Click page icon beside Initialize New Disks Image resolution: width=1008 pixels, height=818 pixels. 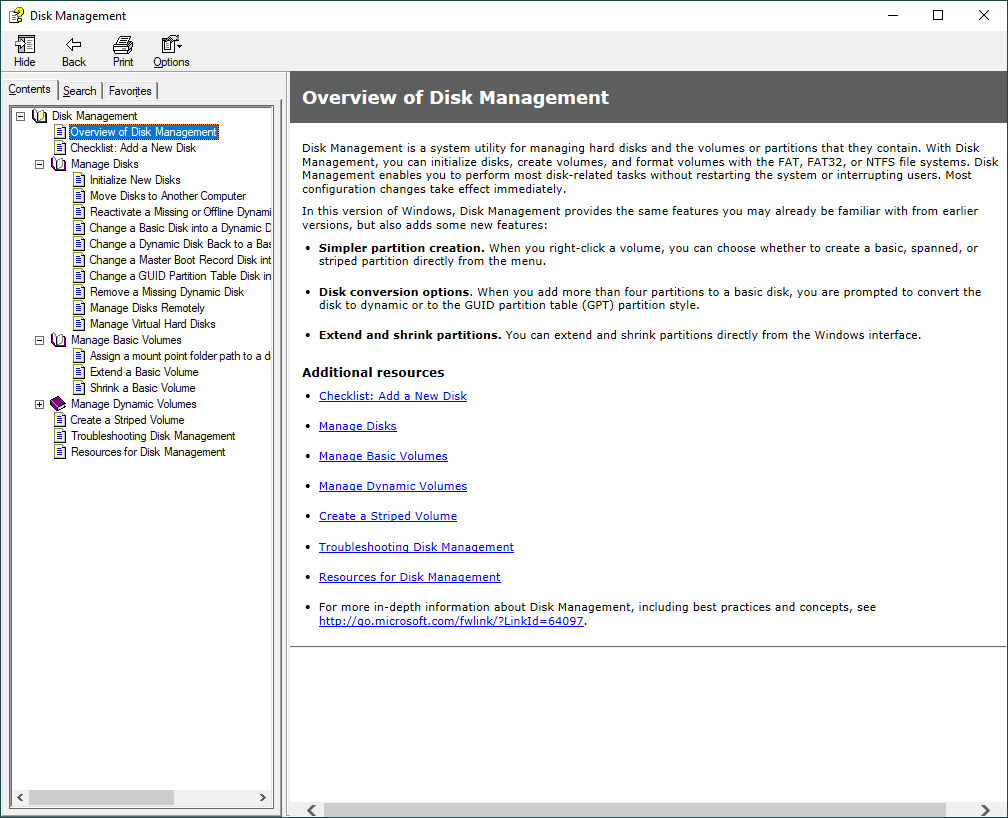click(x=79, y=180)
